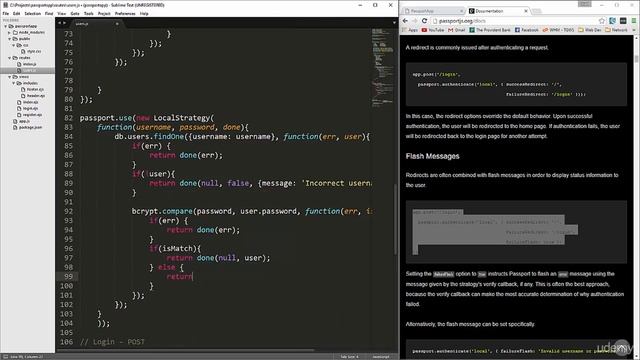
Task: Open the Edit menu
Action: (17, 13)
